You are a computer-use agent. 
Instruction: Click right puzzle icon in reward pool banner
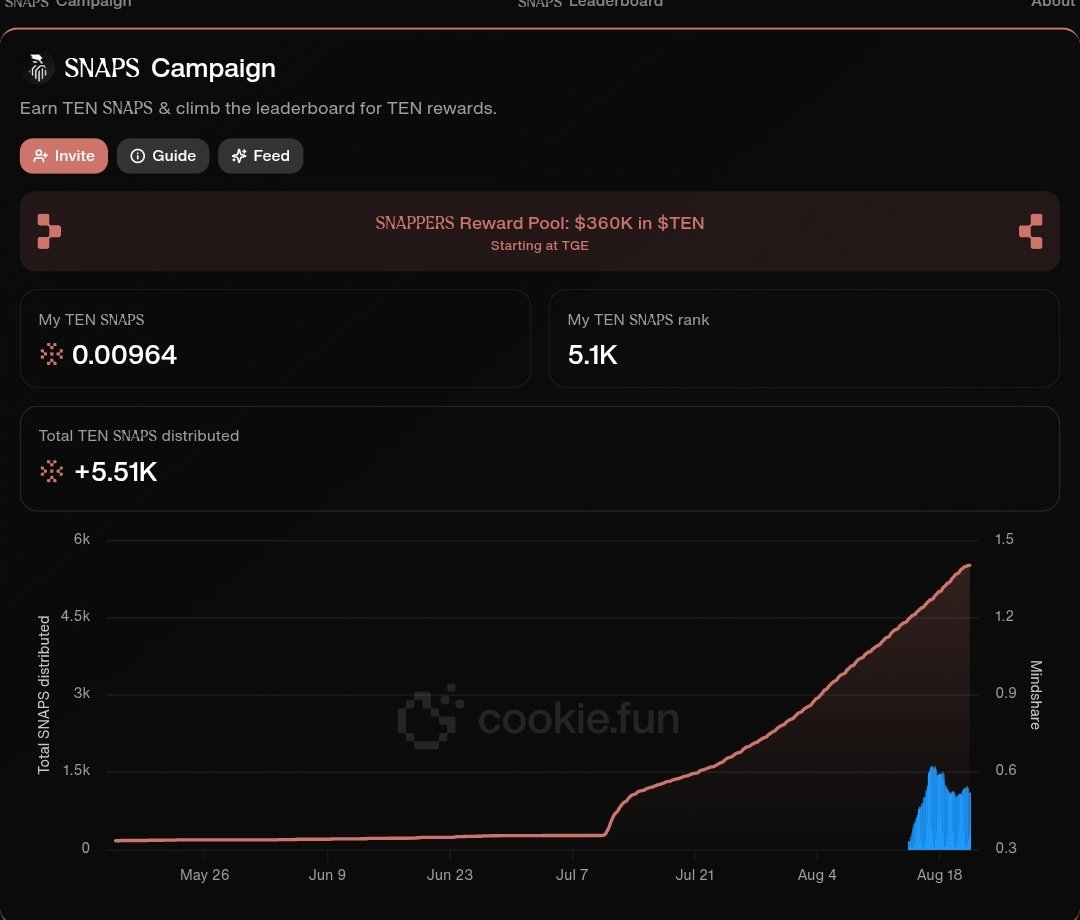[x=1030, y=231]
